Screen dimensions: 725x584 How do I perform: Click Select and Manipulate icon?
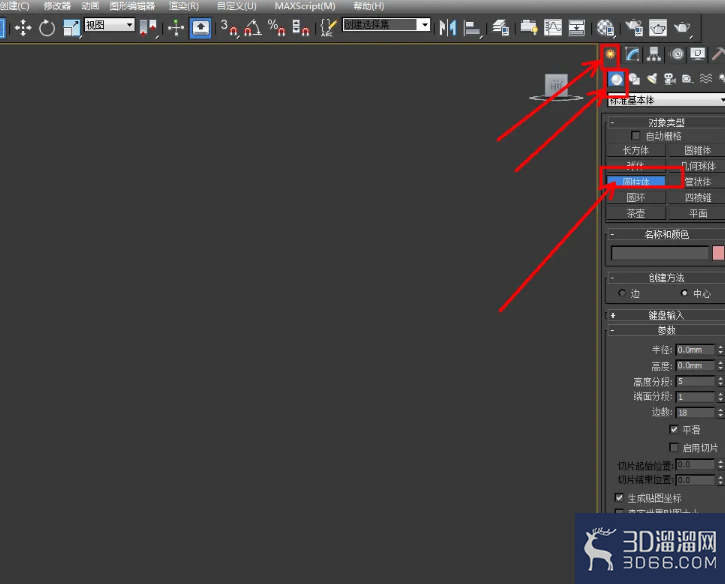[176, 28]
